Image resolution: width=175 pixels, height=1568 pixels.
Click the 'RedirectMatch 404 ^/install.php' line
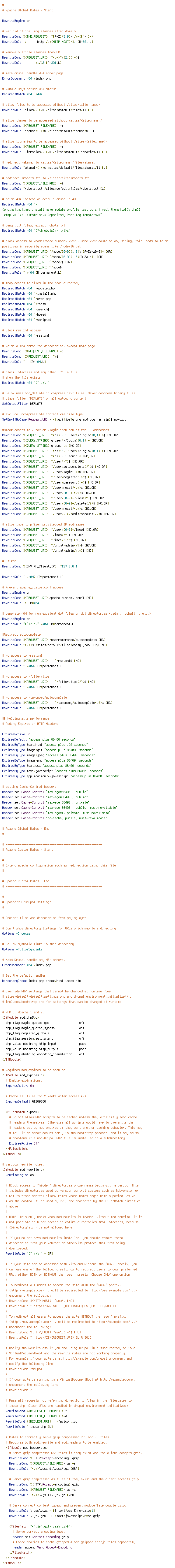29,294
